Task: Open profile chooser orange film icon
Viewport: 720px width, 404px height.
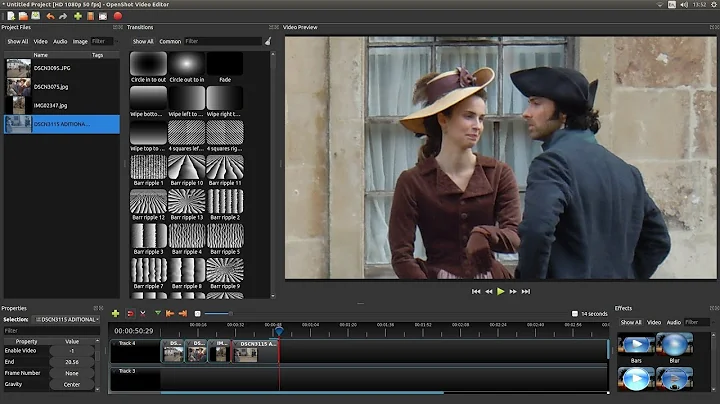Action: tap(90, 16)
